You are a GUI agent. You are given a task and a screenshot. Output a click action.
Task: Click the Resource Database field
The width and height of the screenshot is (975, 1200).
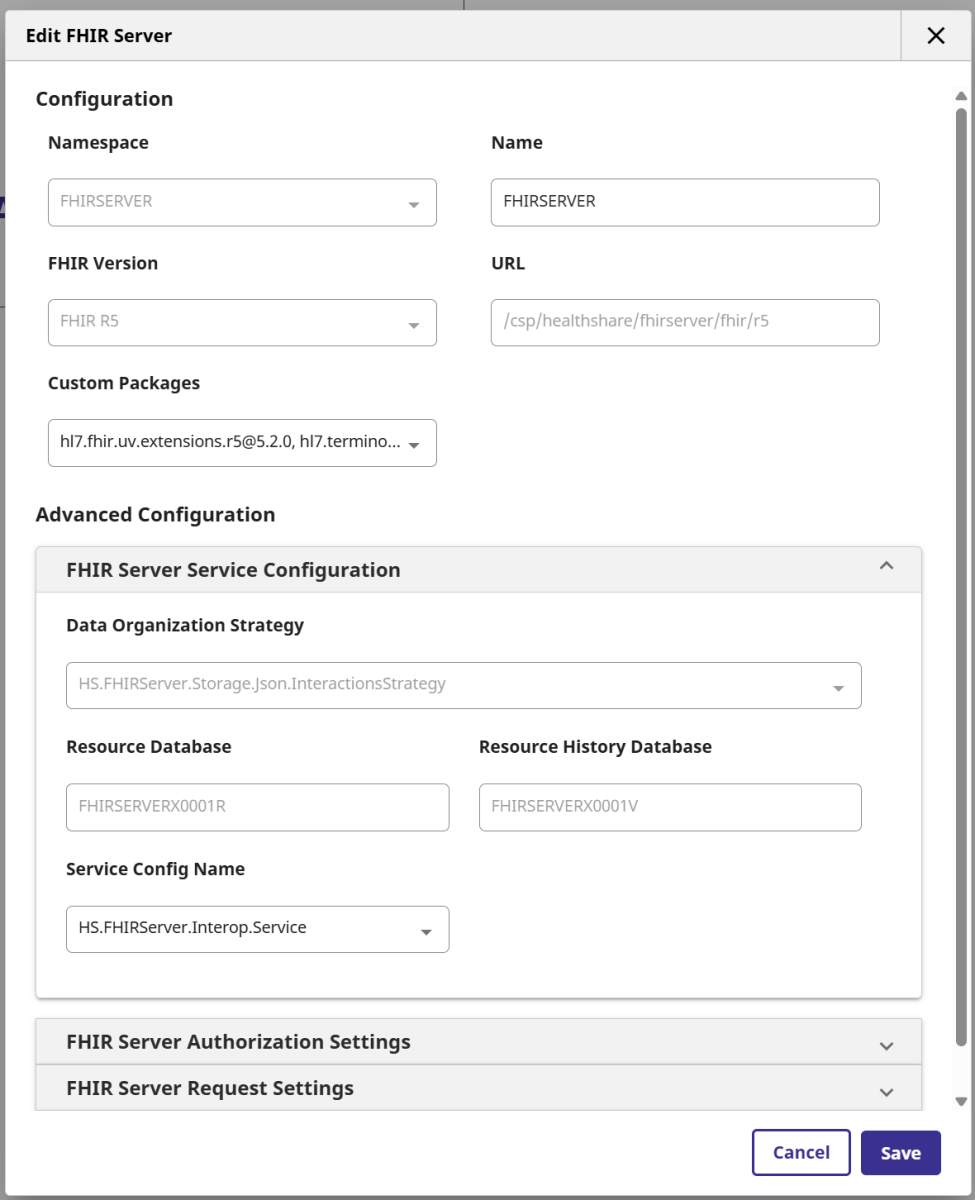(x=257, y=807)
